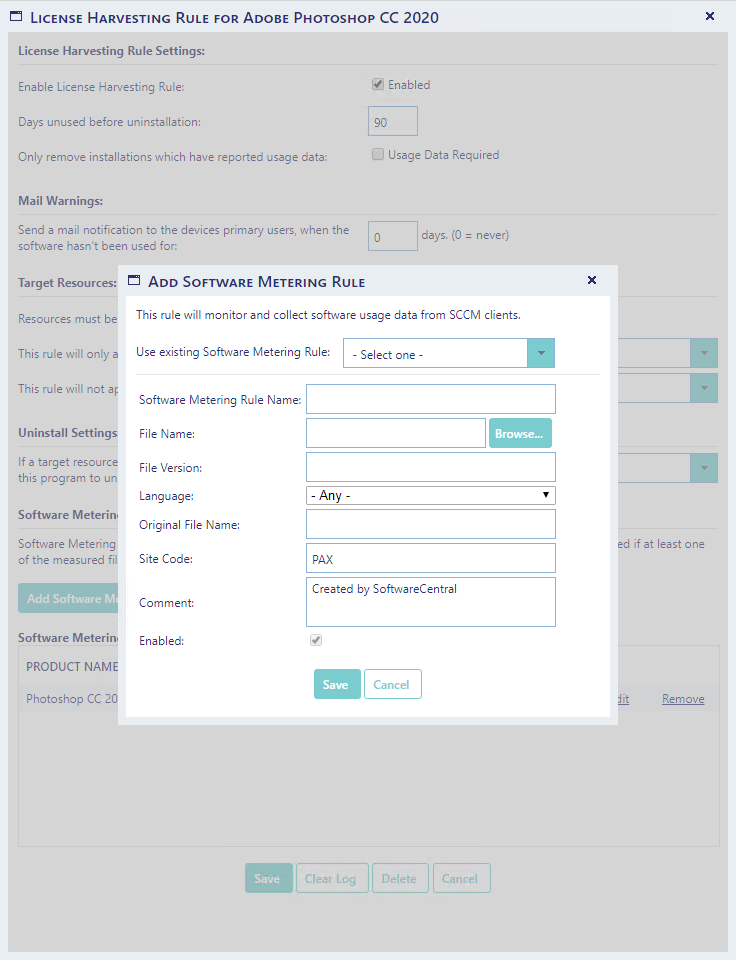
Task: Click the File Name input field
Action: point(396,433)
